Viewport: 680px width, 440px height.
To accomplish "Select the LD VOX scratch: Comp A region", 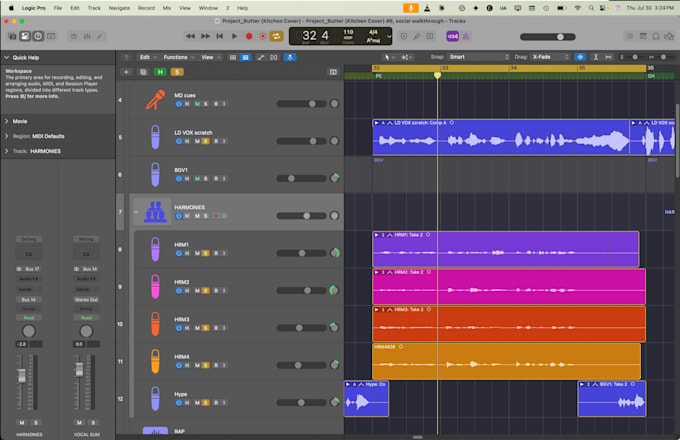I will click(501, 137).
